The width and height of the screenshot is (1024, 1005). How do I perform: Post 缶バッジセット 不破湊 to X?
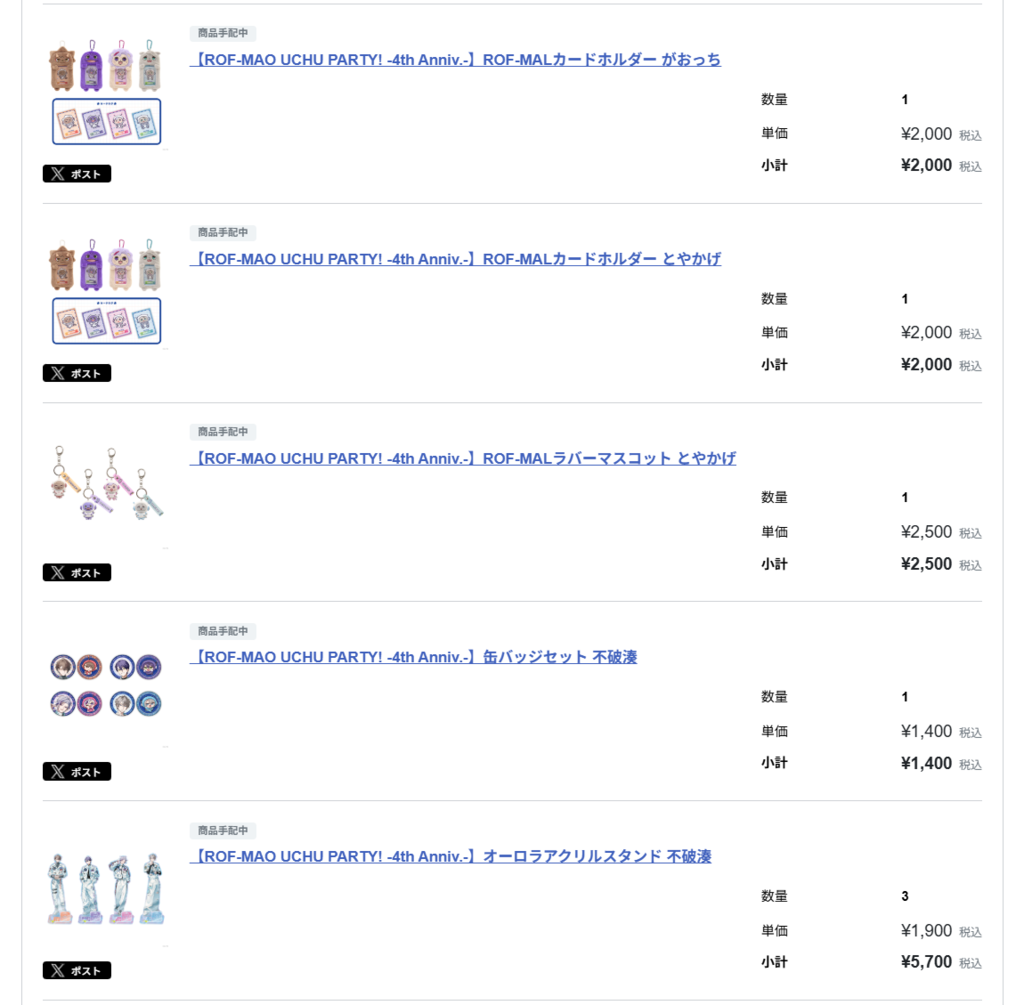(77, 772)
